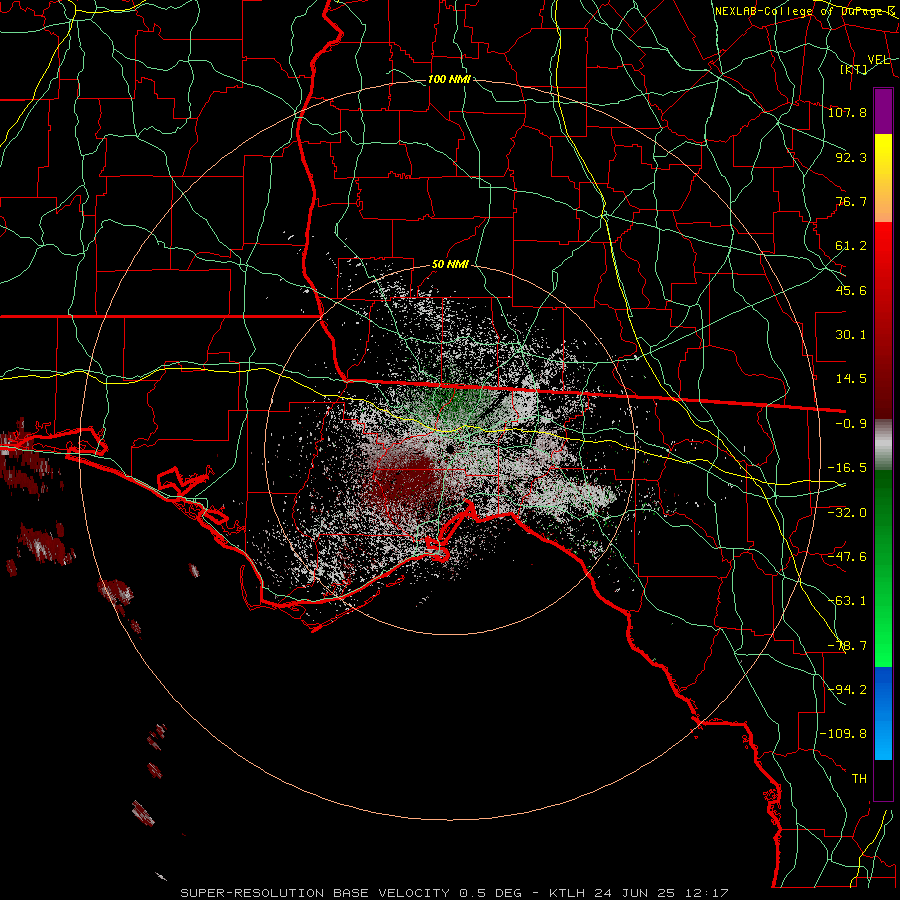Click the -63.1 velocity scale value
The height and width of the screenshot is (900, 900).
click(847, 601)
